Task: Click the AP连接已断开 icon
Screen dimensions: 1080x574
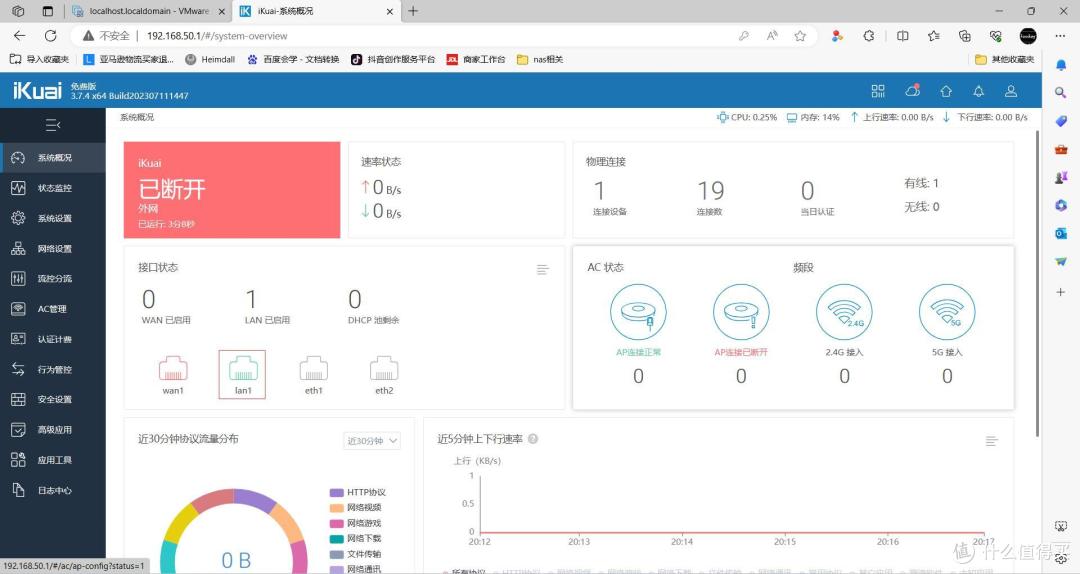Action: 741,312
